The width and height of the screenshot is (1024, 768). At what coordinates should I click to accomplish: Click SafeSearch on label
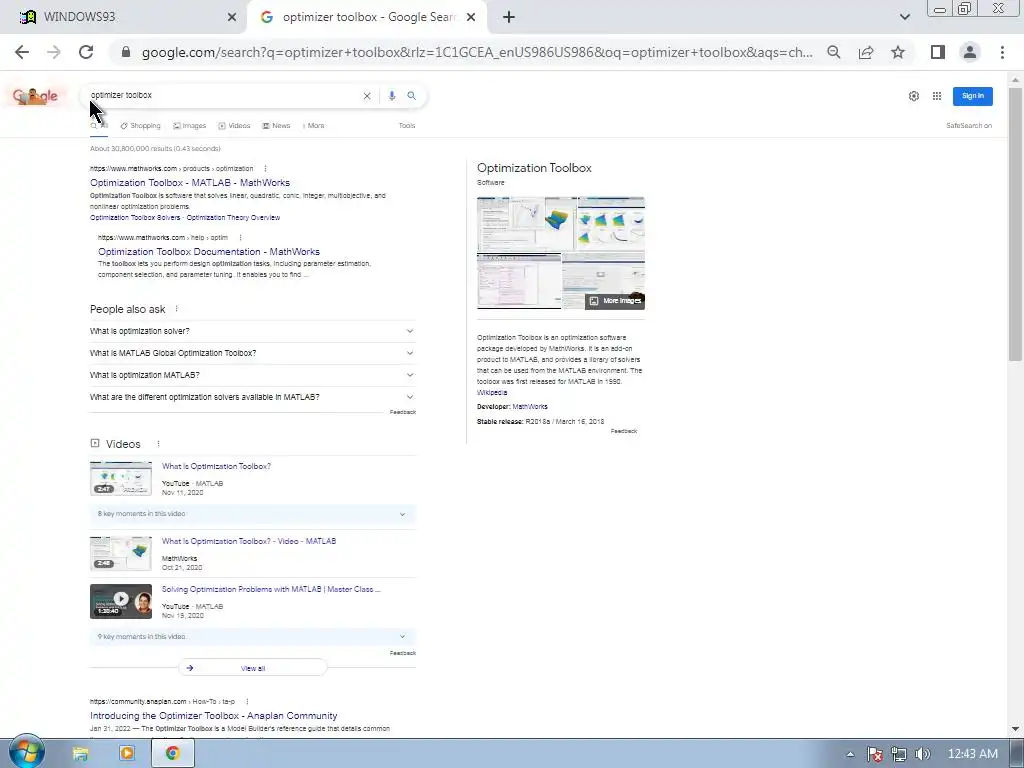pyautogui.click(x=968, y=125)
